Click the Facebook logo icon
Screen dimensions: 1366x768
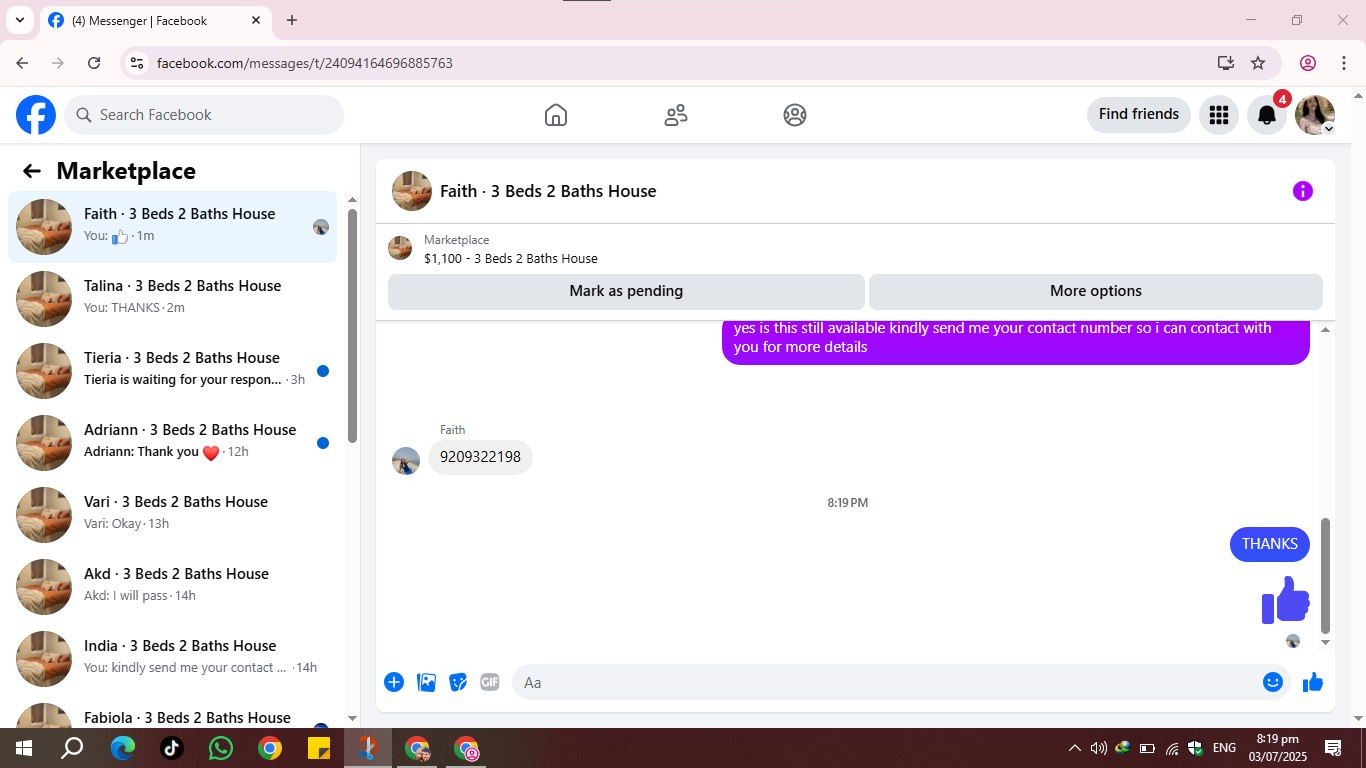tap(36, 115)
